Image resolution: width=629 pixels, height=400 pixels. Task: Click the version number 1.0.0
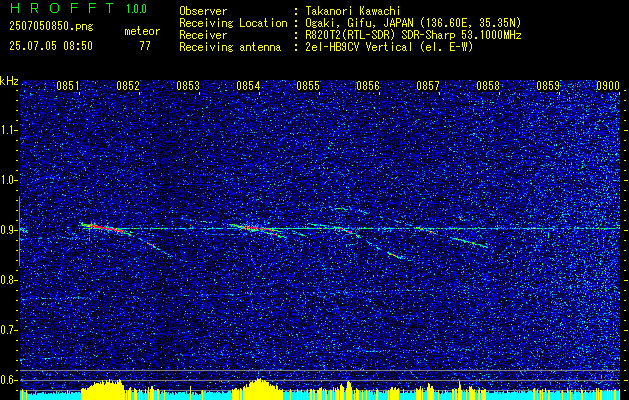[x=136, y=9]
